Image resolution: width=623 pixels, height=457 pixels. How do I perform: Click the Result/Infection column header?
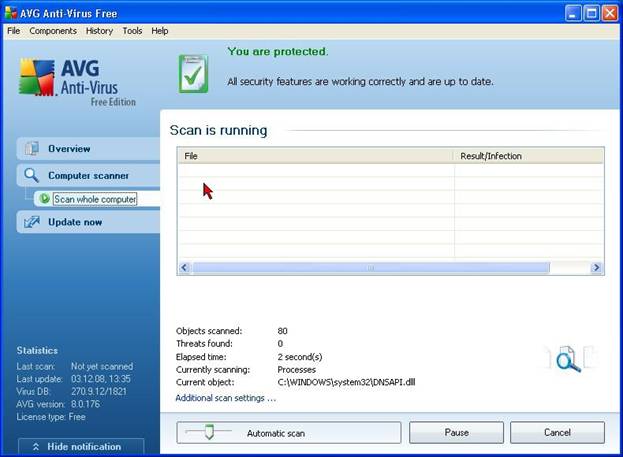click(529, 156)
